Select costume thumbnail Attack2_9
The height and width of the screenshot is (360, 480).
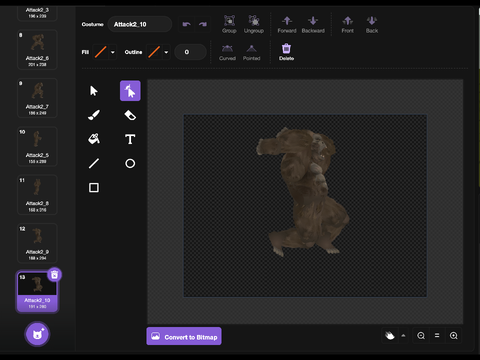37,243
